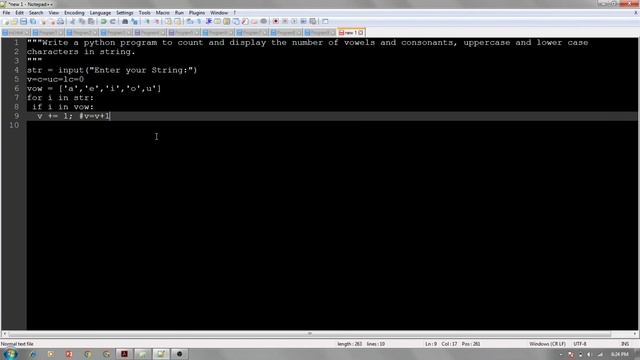Start macro recording with the red Record icon
The width and height of the screenshot is (640, 360).
276,21
